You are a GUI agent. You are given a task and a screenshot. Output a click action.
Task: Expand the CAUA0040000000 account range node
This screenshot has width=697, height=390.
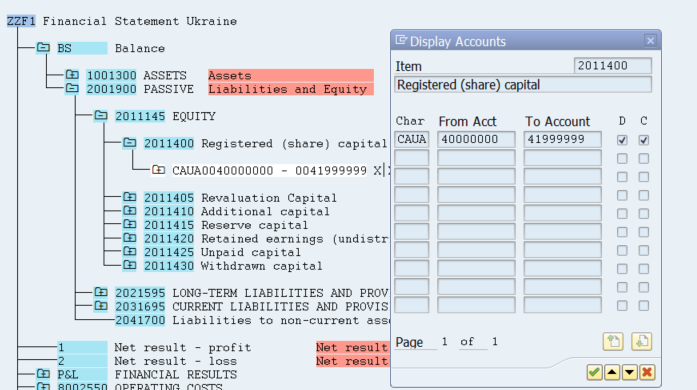pos(158,170)
